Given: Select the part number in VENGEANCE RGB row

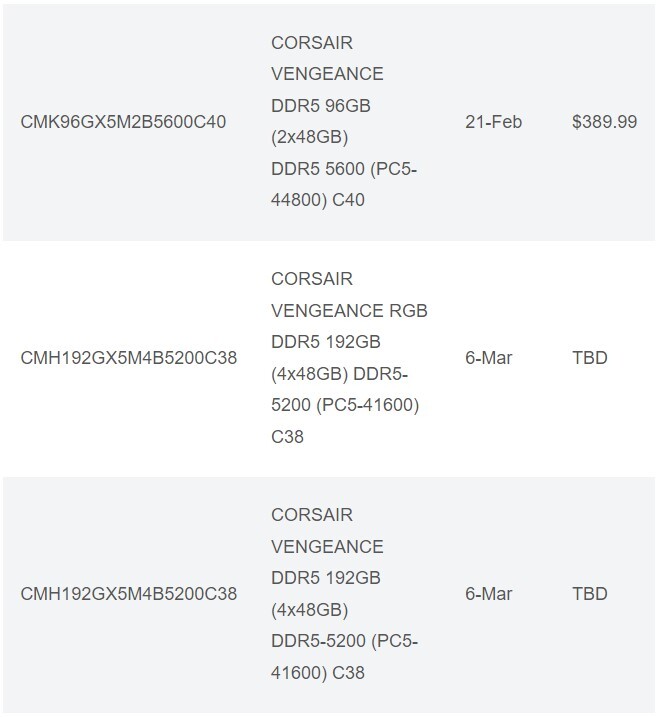Looking at the screenshot, I should pos(128,358).
